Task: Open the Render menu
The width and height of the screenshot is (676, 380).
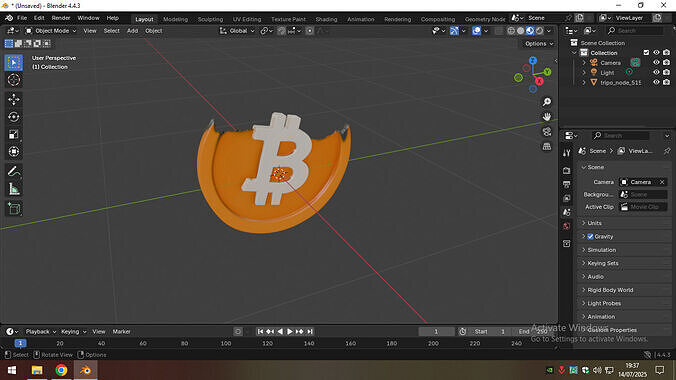Action: pyautogui.click(x=61, y=18)
